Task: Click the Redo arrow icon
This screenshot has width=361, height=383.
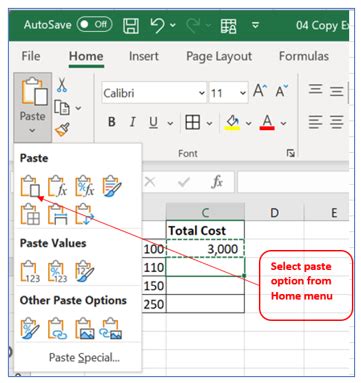Action: 194,25
